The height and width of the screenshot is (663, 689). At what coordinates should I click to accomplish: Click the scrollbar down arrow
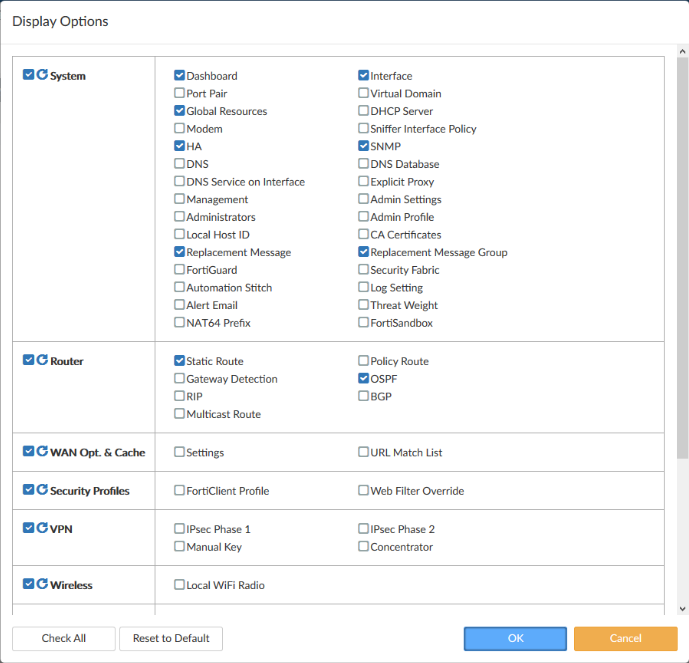tap(682, 609)
